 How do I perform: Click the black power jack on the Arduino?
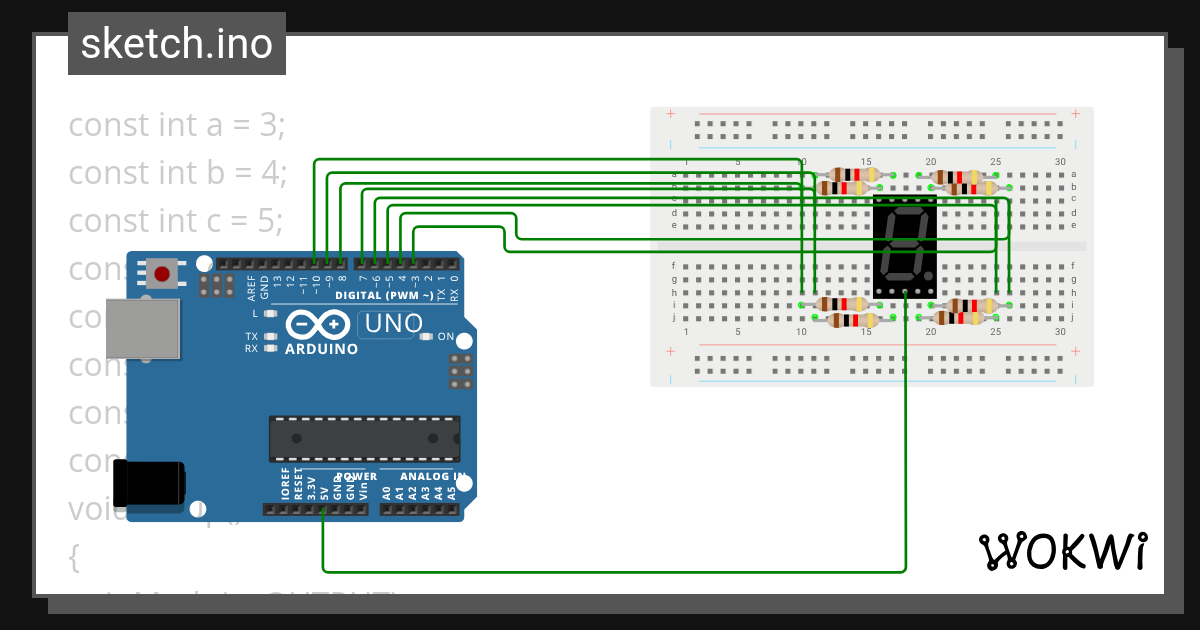[150, 482]
